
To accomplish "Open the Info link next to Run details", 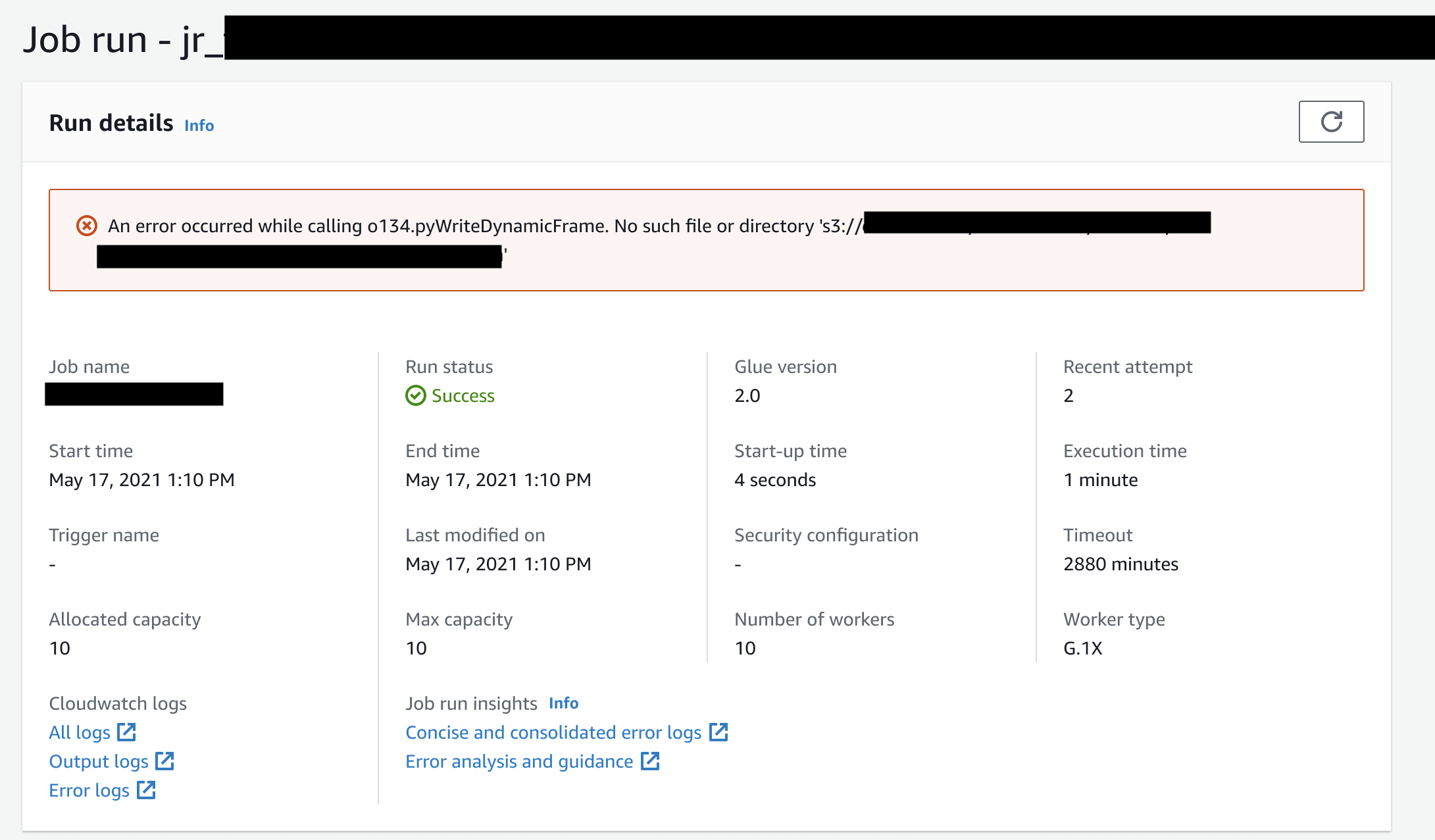I will pyautogui.click(x=199, y=125).
